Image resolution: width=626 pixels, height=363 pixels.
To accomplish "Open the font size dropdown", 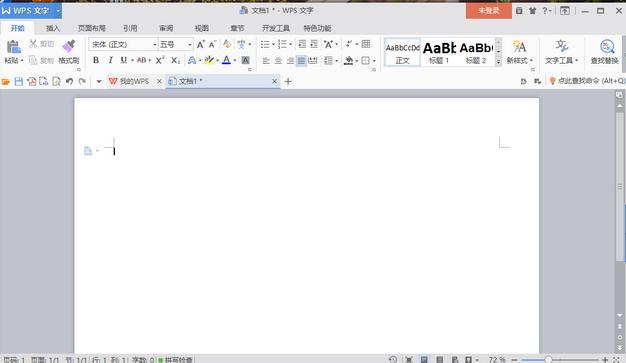I will pyautogui.click(x=190, y=45).
